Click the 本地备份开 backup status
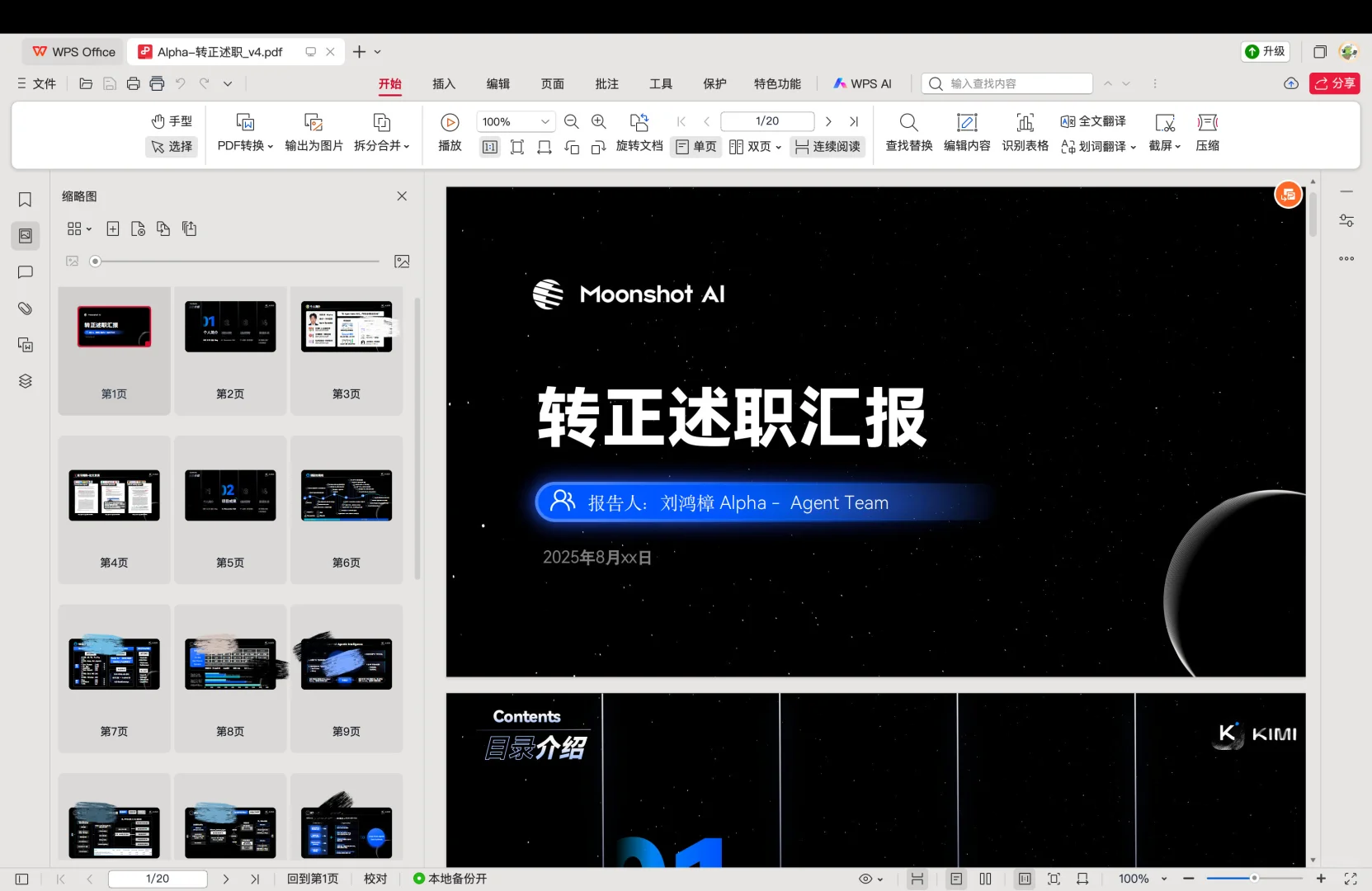Viewport: 1372px width, 891px height. tap(450, 879)
